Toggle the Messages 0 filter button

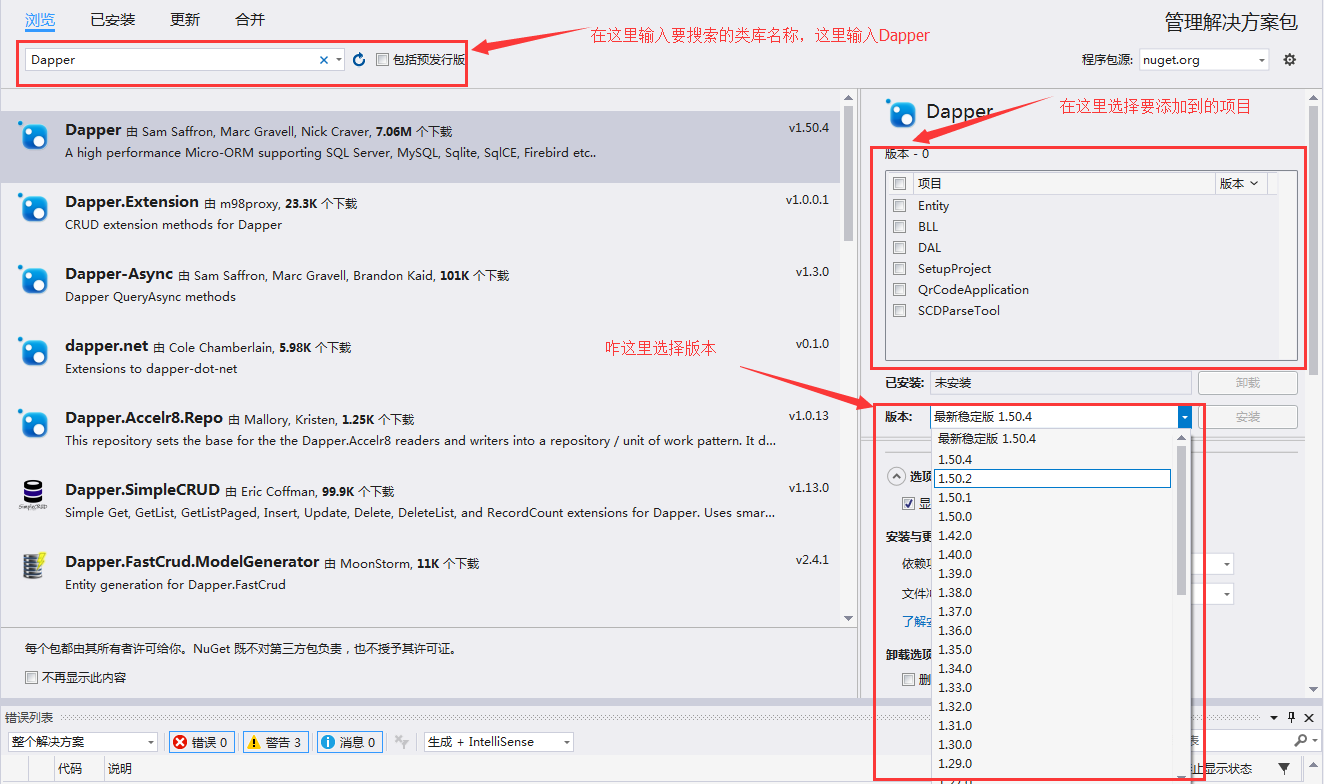pyautogui.click(x=349, y=742)
